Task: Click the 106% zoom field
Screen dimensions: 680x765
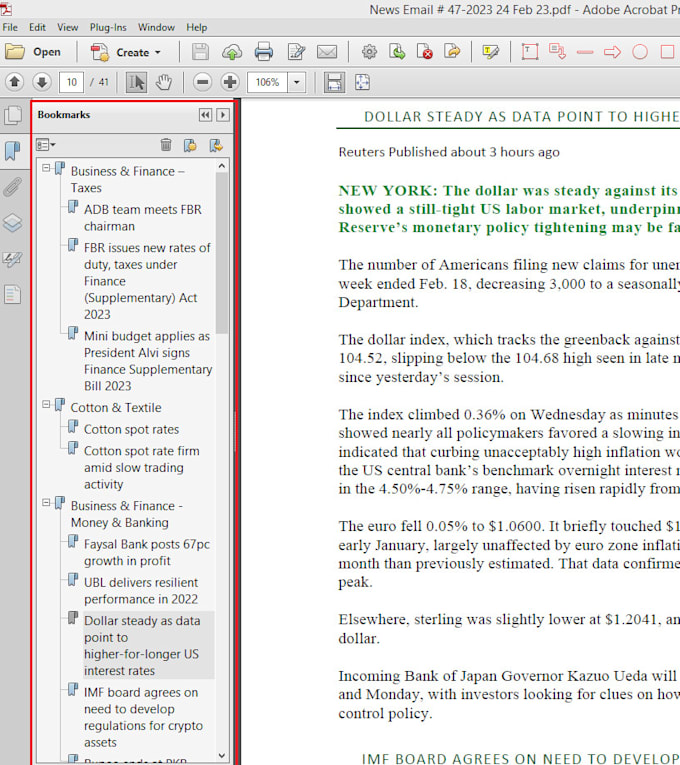Action: [x=267, y=82]
